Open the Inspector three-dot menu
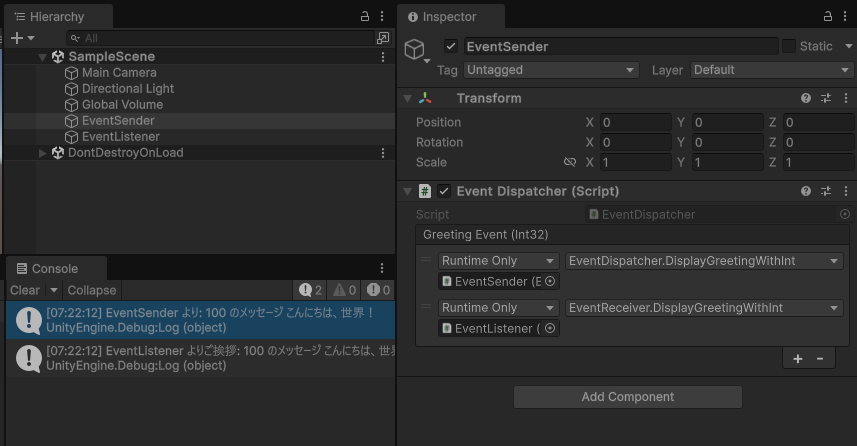This screenshot has height=446, width=857. click(845, 16)
